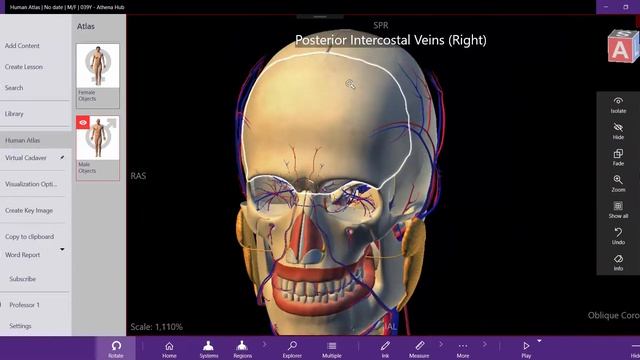
Task: Click the Play button
Action: point(526,349)
